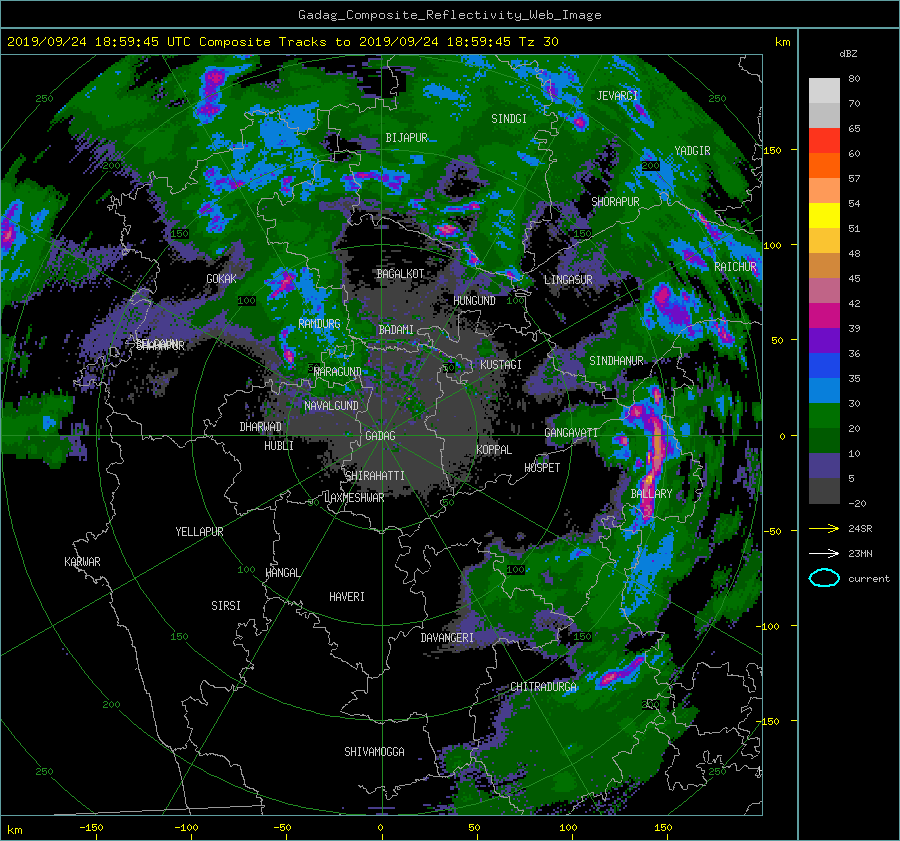The width and height of the screenshot is (900, 841).
Task: Click the UTC timestamp header text
Action: [x=282, y=42]
